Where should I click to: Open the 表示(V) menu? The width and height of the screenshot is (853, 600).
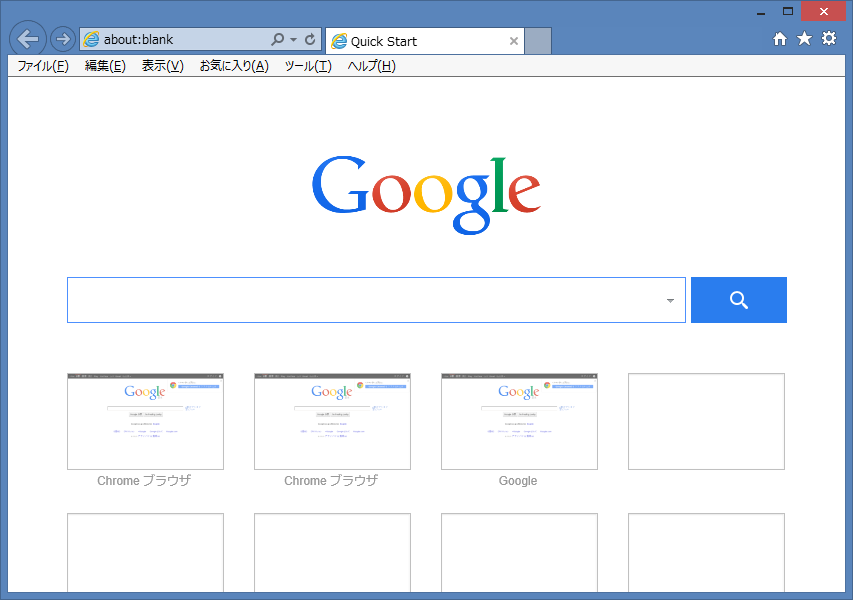163,66
